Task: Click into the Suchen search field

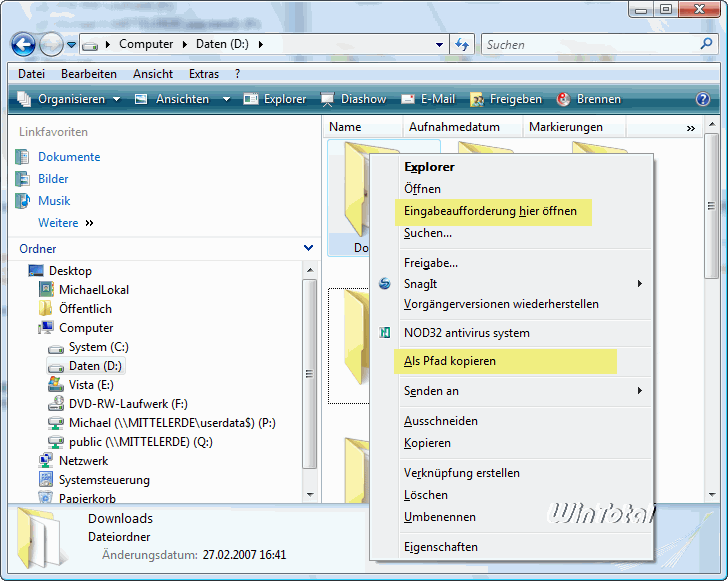Action: click(590, 45)
